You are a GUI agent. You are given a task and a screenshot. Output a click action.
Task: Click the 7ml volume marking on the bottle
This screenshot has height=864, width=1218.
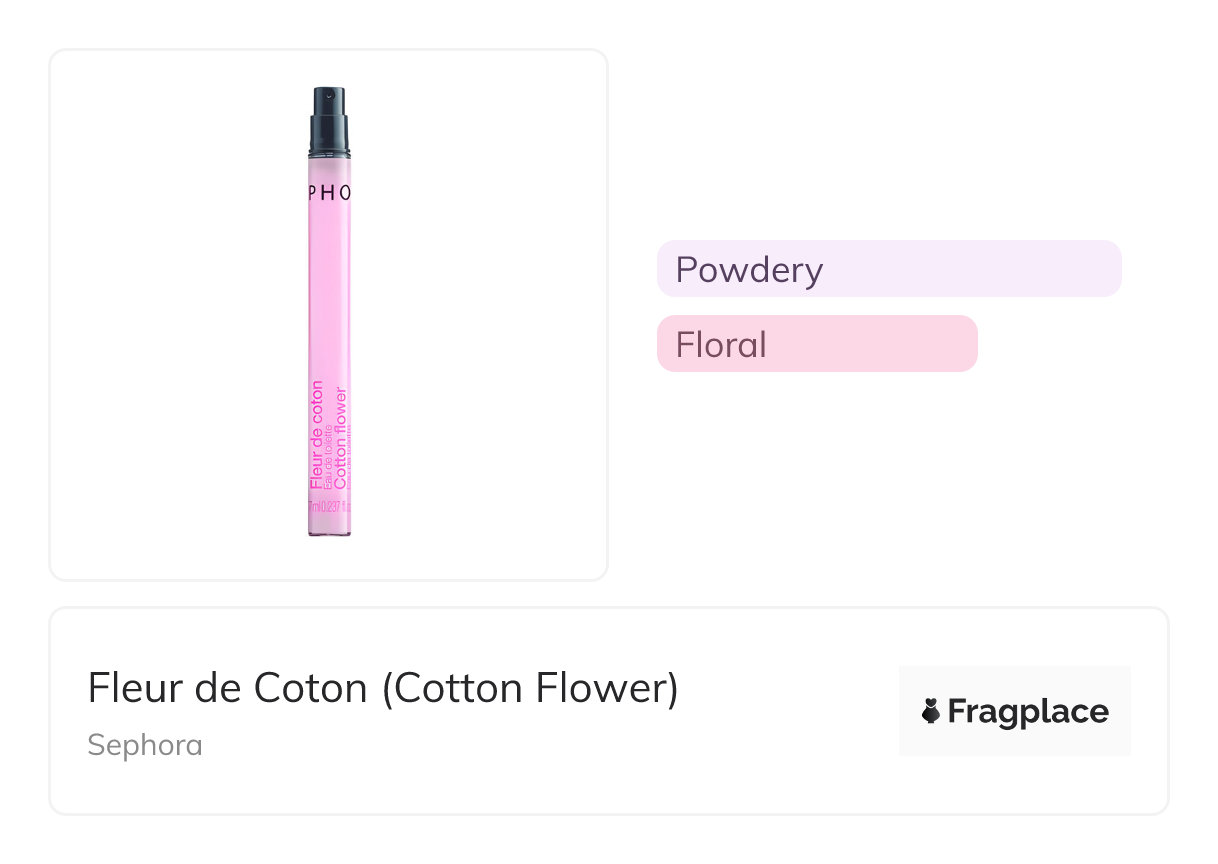(318, 505)
